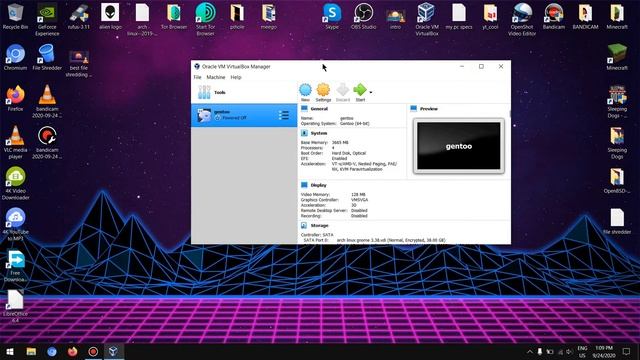
Task: Open File Explorer from the taskbar
Action: (x=31, y=351)
